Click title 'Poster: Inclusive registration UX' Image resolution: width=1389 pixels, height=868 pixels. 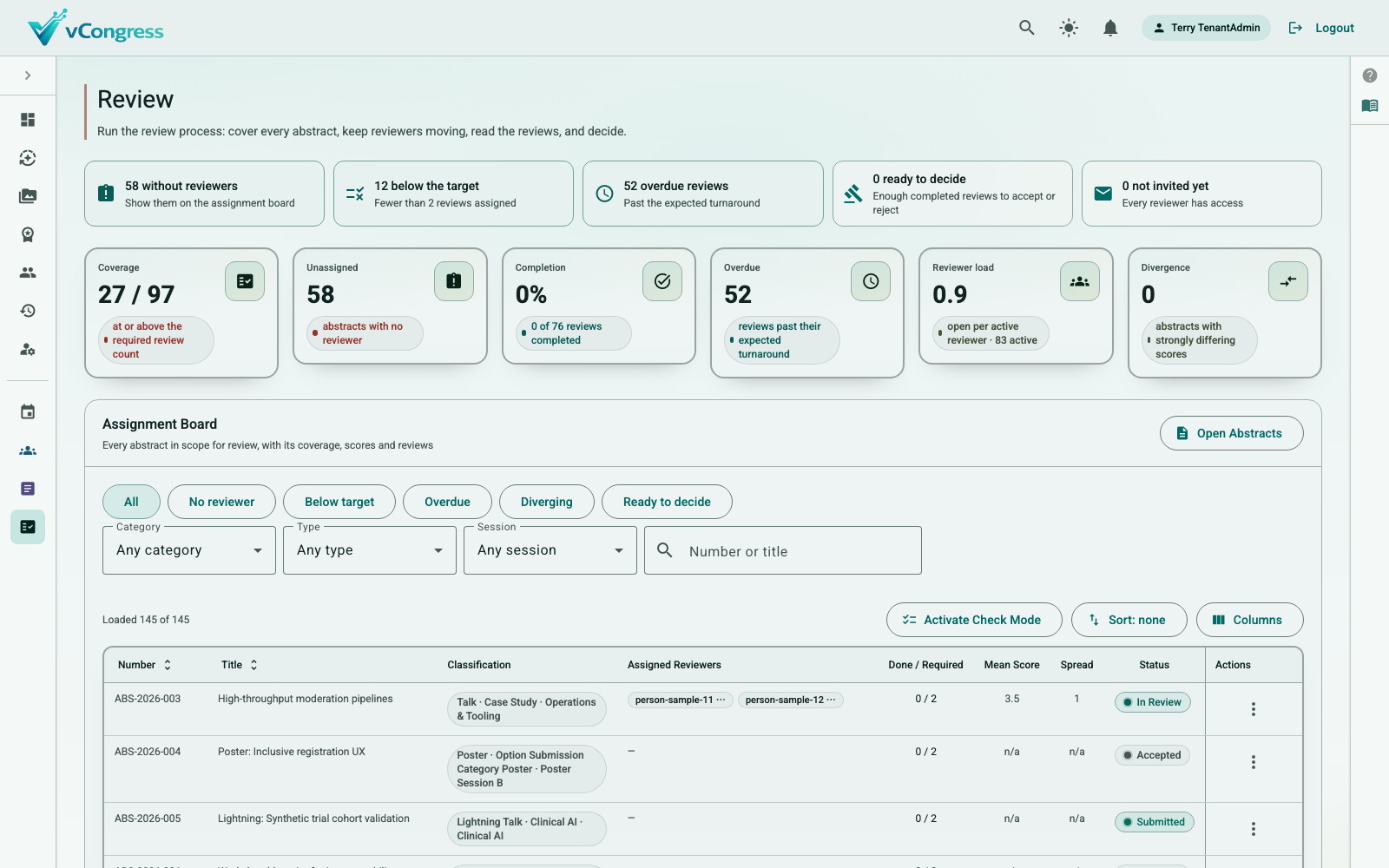(x=292, y=752)
